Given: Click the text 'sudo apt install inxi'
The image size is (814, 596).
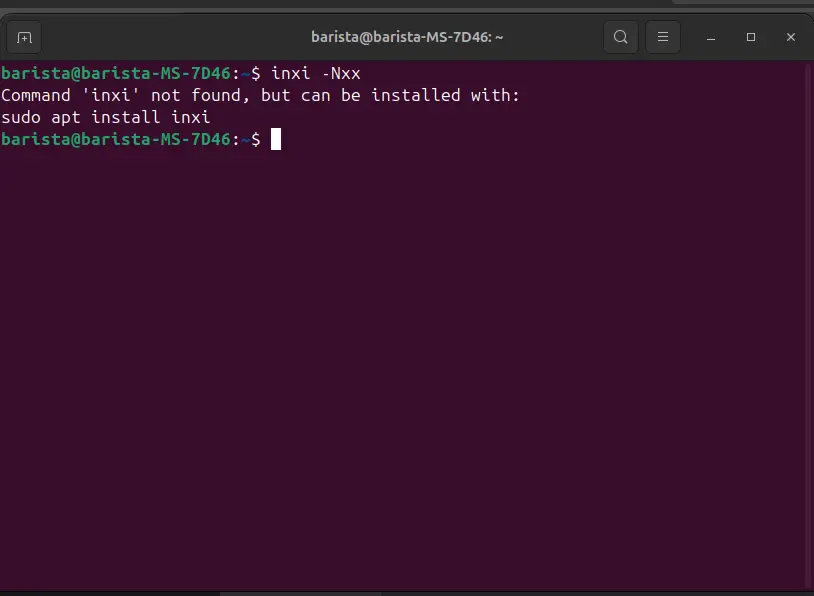Looking at the screenshot, I should (105, 118).
